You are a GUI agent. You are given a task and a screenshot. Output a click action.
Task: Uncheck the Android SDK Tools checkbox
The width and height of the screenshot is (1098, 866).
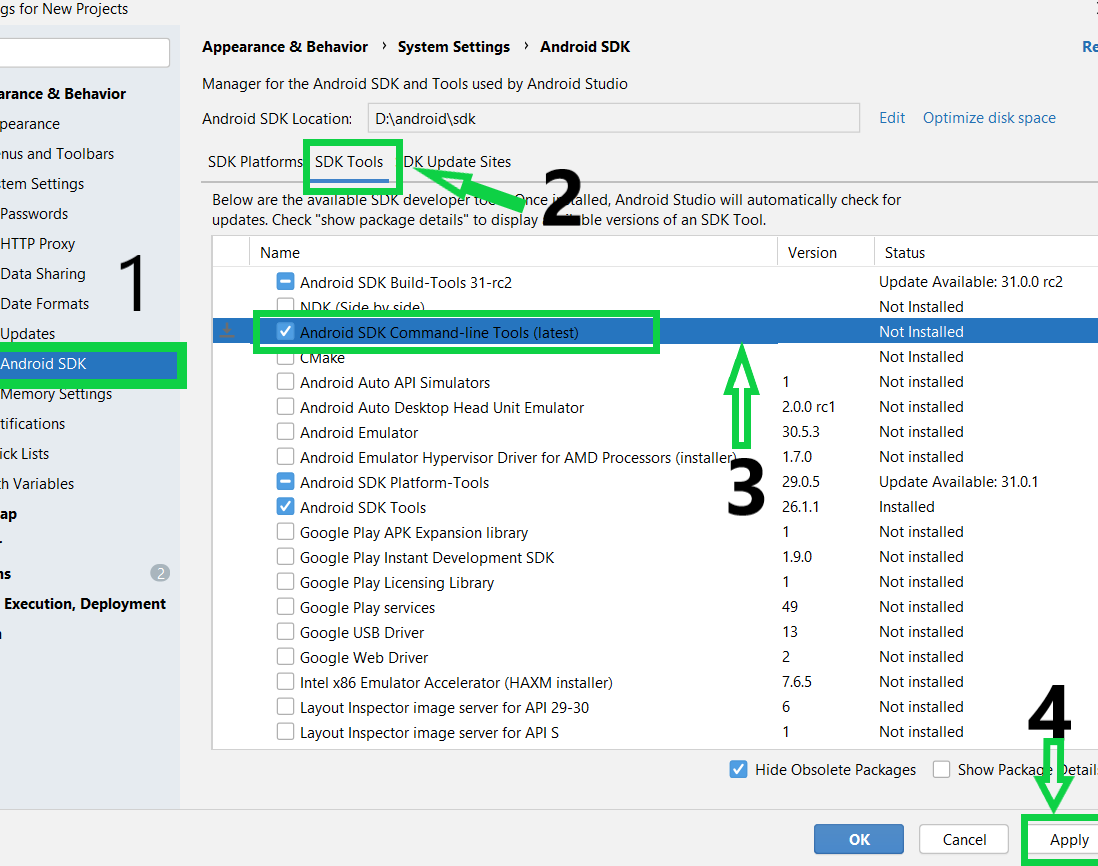tap(285, 507)
